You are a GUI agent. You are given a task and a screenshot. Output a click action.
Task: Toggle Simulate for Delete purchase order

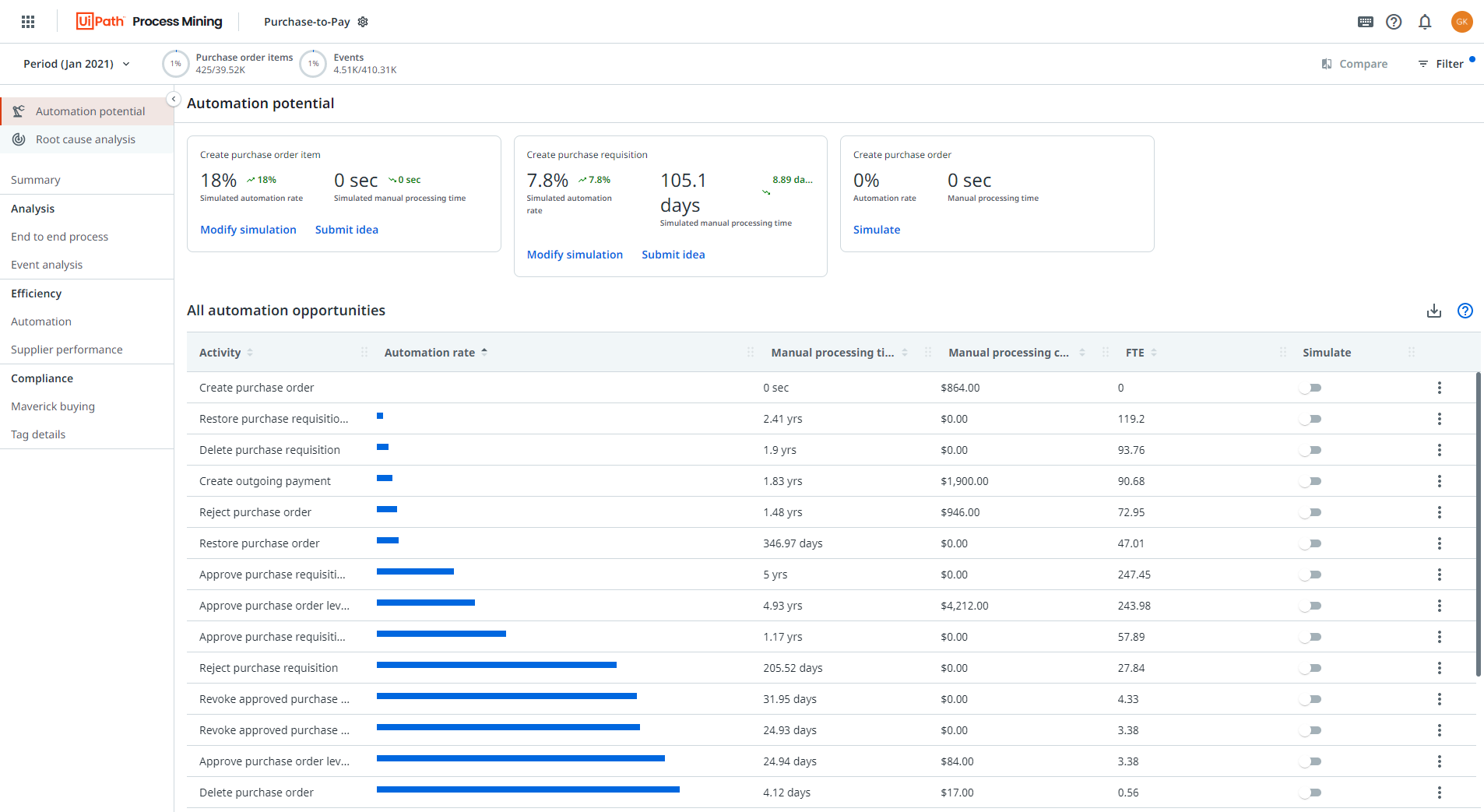tap(1310, 793)
